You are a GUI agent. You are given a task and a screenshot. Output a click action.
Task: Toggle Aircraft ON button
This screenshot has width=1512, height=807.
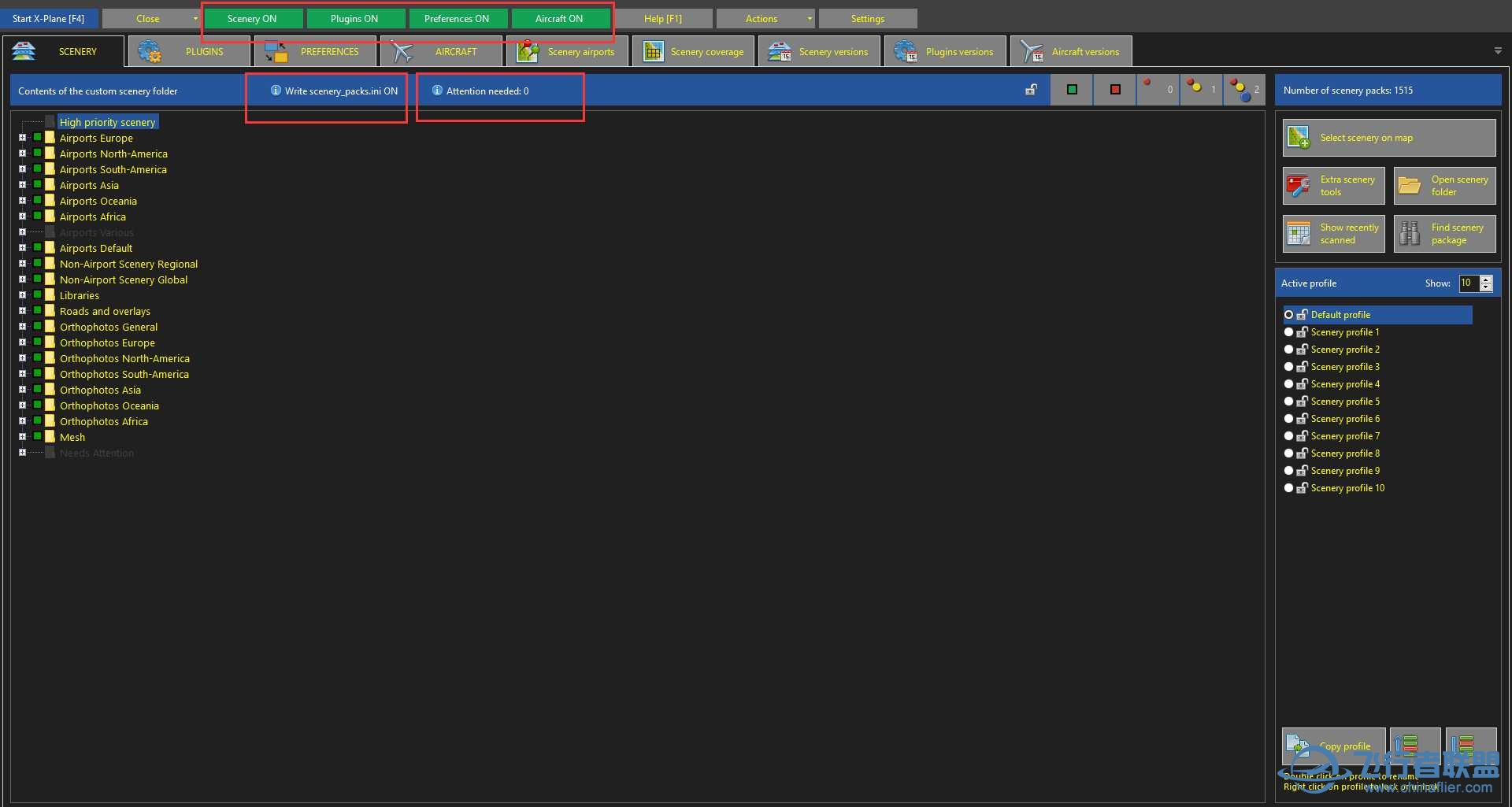tap(560, 19)
